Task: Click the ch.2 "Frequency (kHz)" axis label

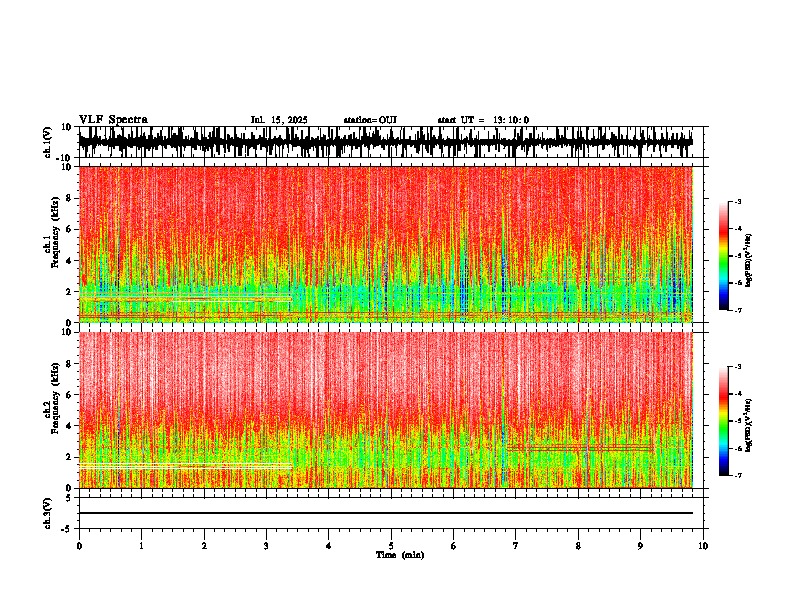Action: click(55, 398)
